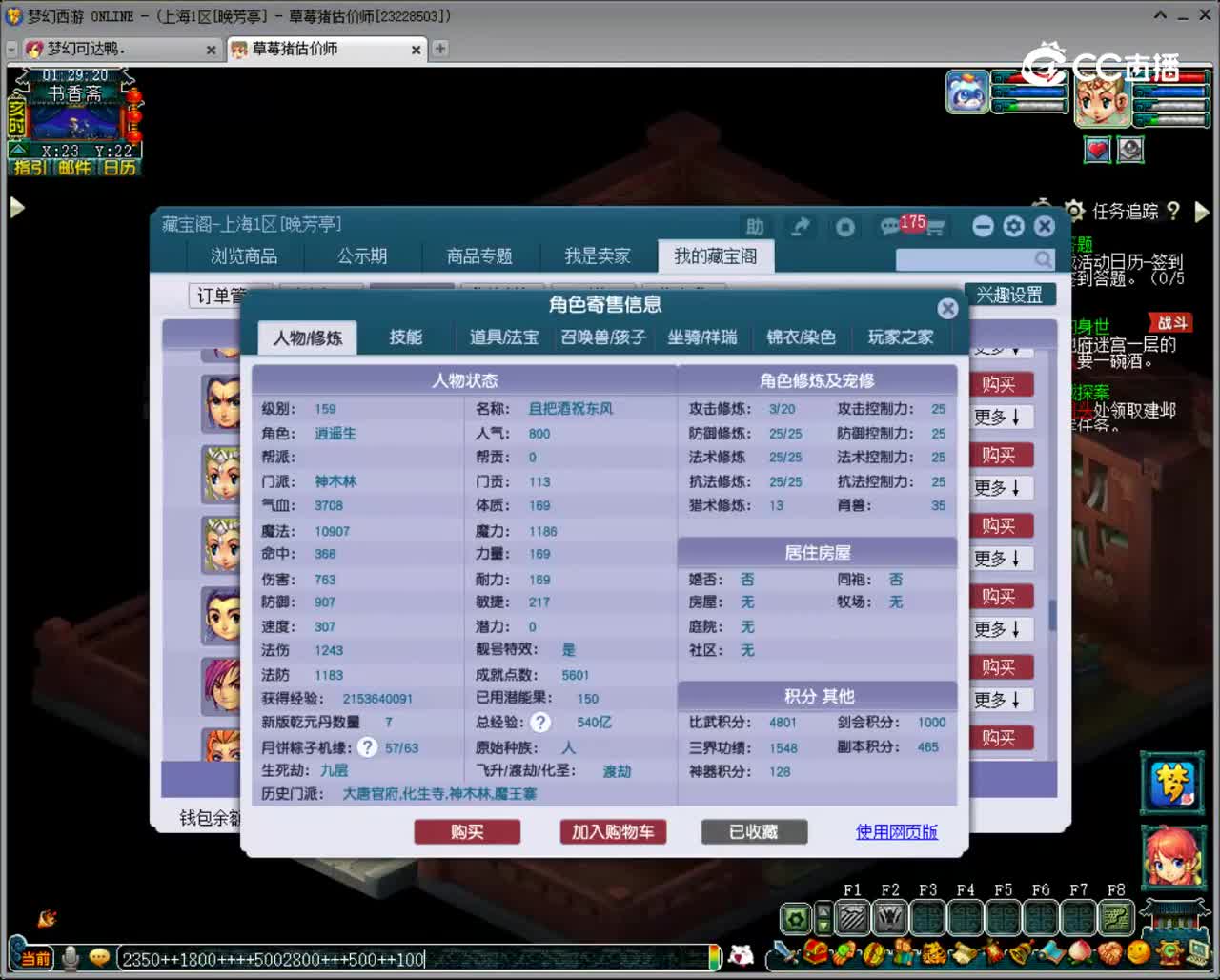This screenshot has height=980, width=1220.
Task: Open the tiger pet icon on bottom toolbar
Action: click(934, 951)
